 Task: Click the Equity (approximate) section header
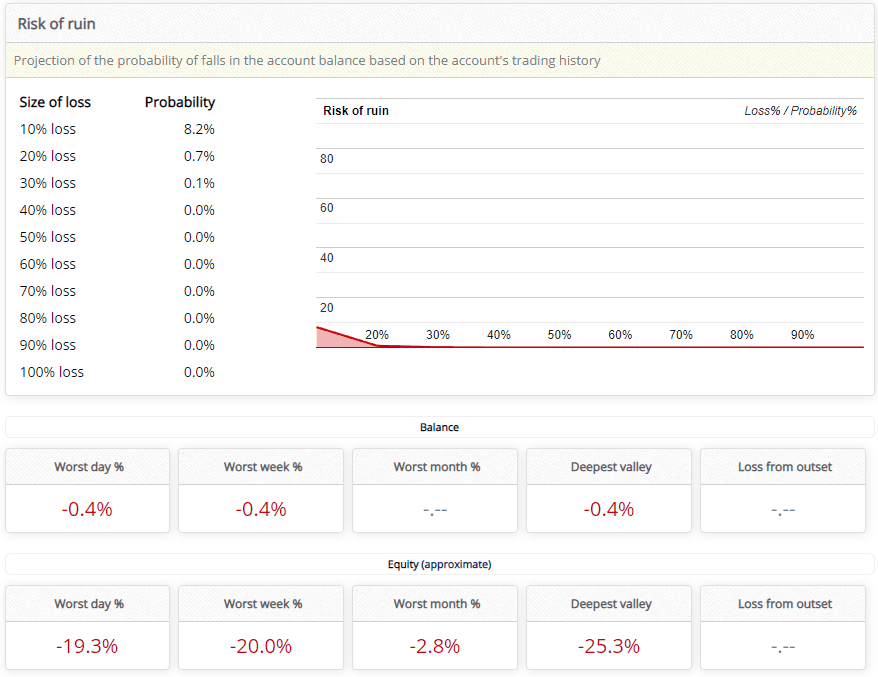438,563
